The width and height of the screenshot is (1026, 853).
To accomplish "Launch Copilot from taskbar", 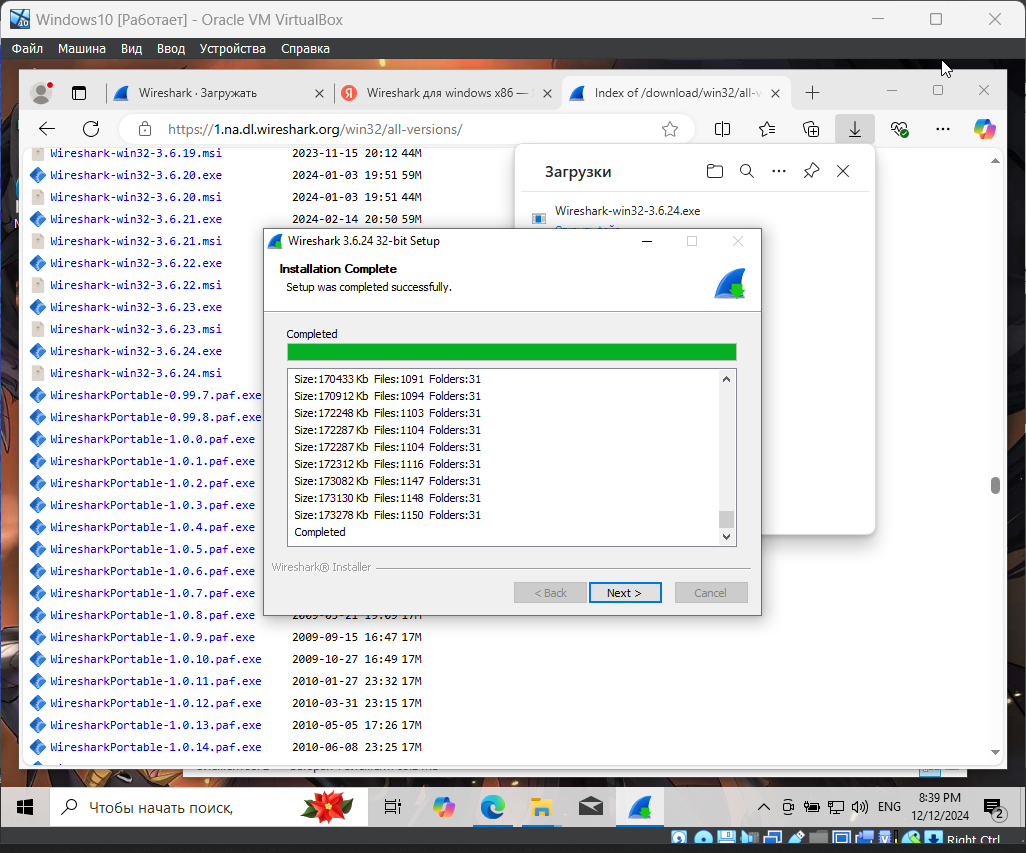I will (444, 807).
